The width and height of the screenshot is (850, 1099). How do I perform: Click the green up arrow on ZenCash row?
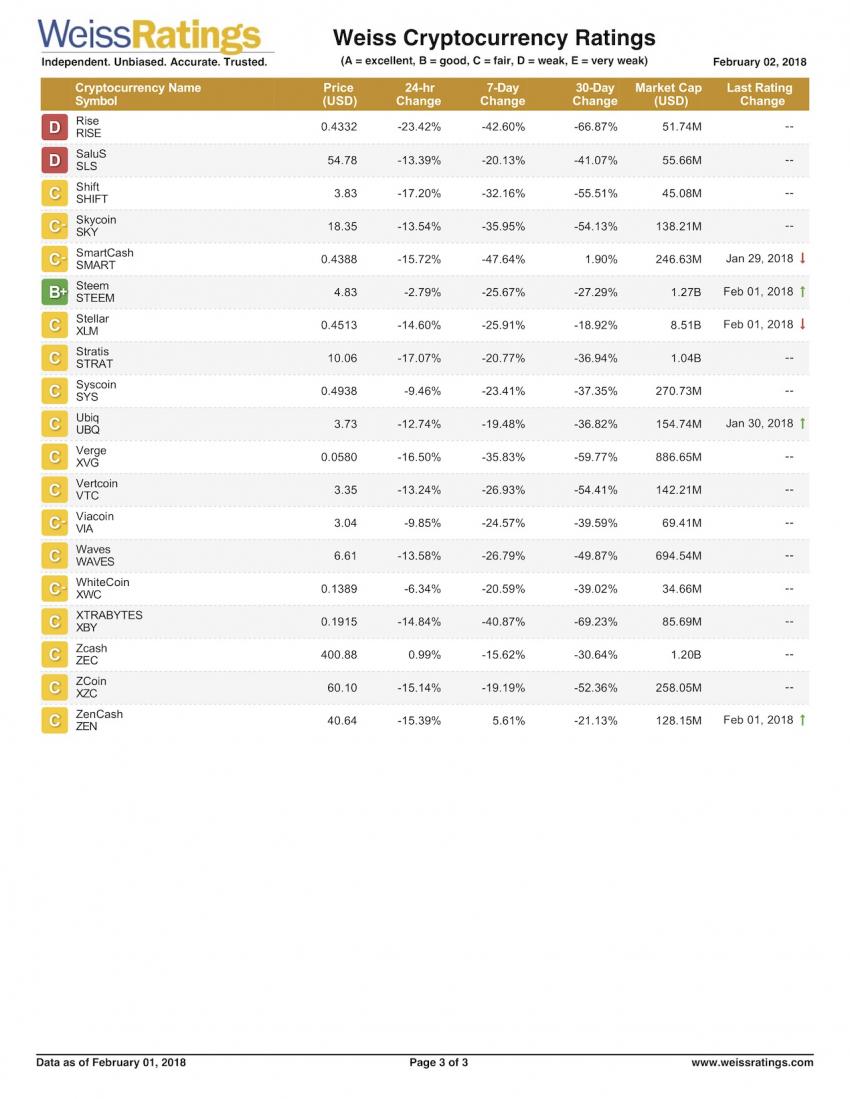802,720
